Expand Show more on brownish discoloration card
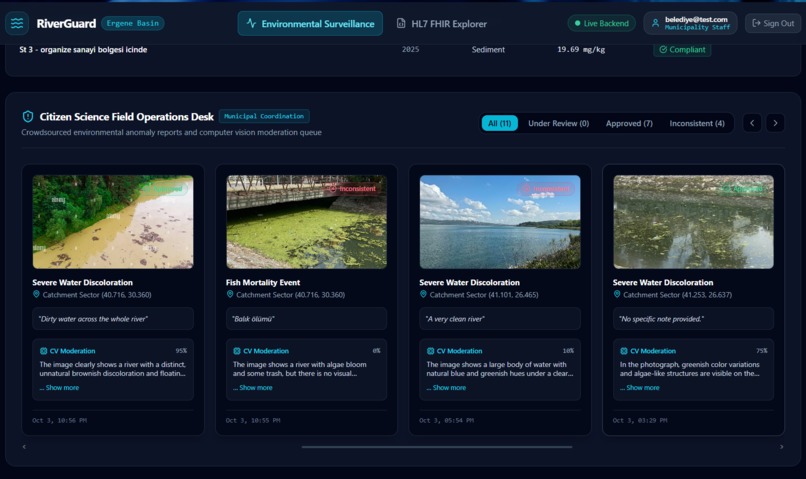 [60, 388]
